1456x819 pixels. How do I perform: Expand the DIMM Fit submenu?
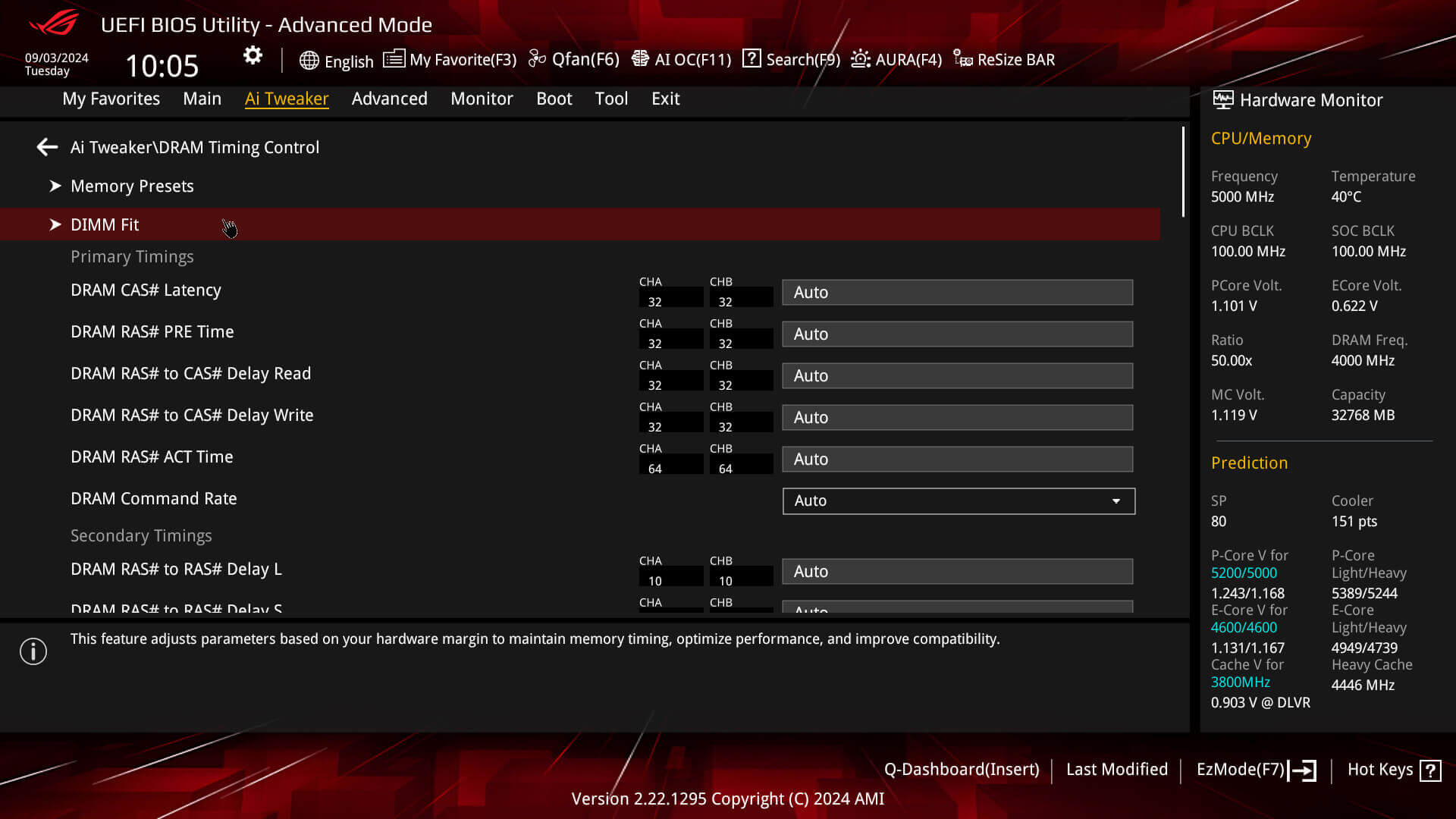(55, 224)
